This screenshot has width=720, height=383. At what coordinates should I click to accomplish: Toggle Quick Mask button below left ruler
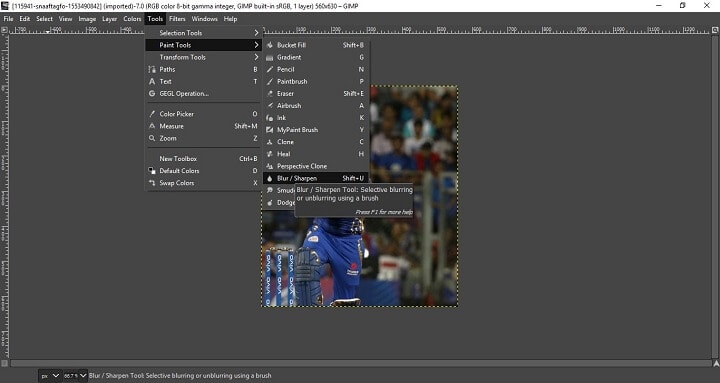[5, 364]
